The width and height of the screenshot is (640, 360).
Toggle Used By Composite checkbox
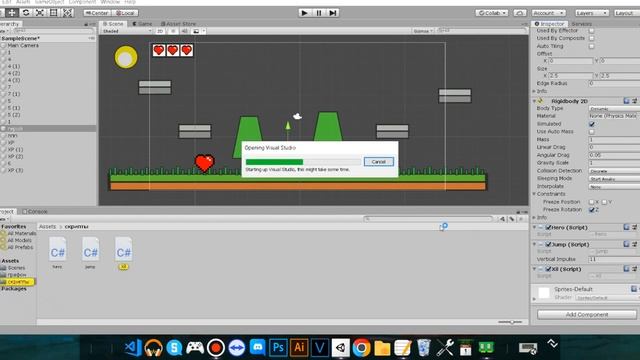[591, 38]
